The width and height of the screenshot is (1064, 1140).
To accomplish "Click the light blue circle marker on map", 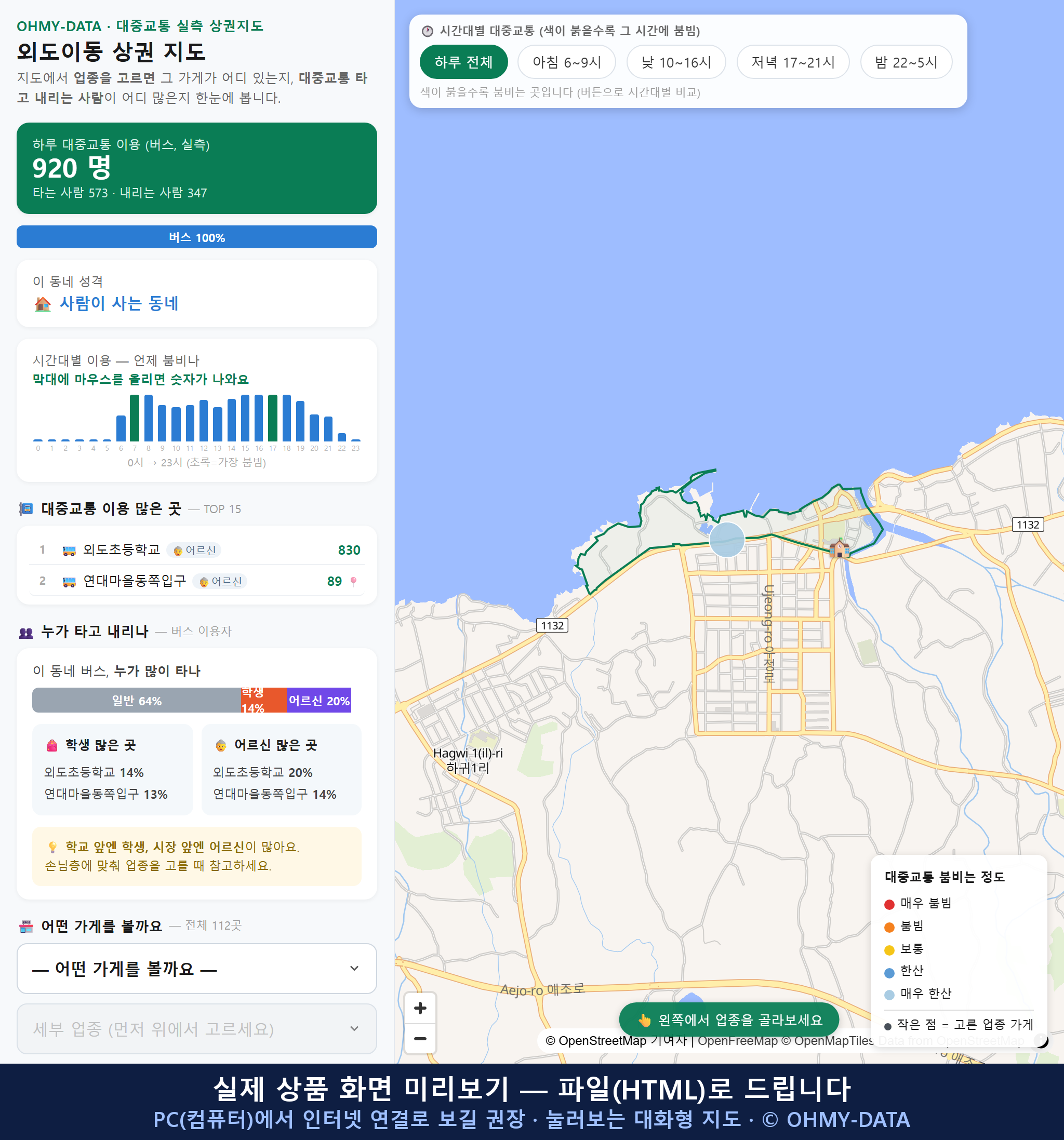I will 727,540.
